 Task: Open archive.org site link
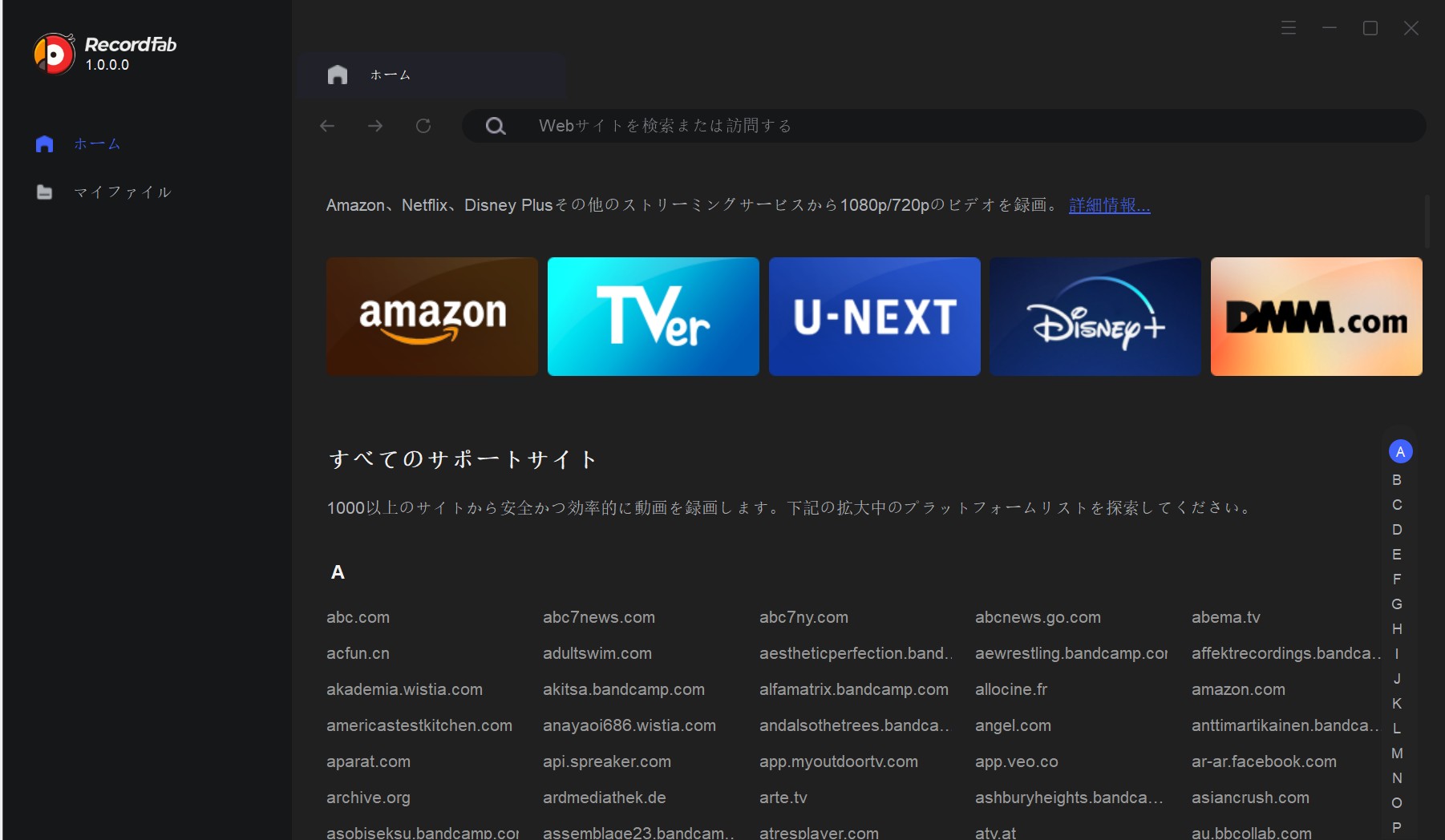click(368, 798)
